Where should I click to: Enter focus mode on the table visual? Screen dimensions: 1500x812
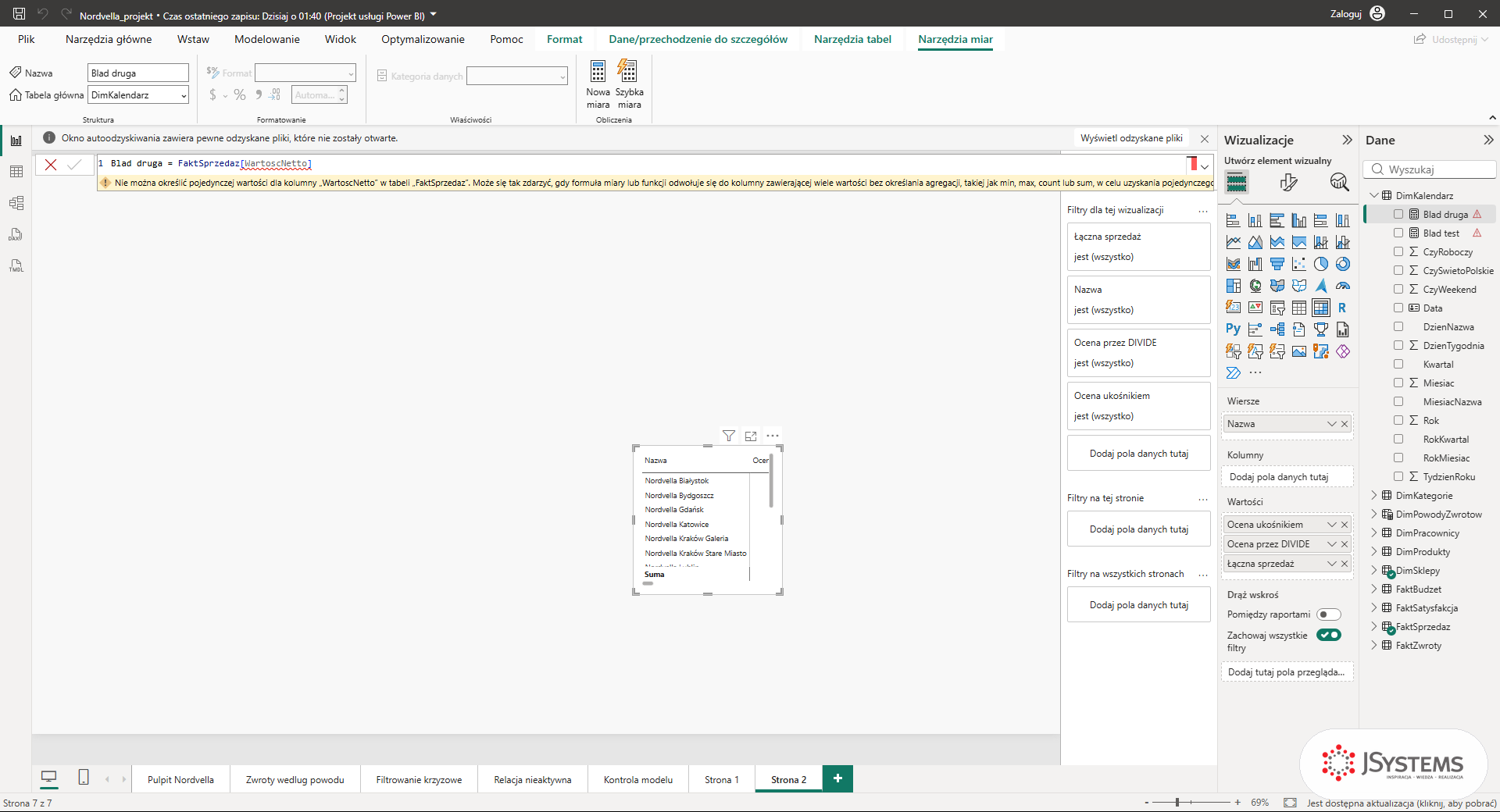[x=751, y=436]
